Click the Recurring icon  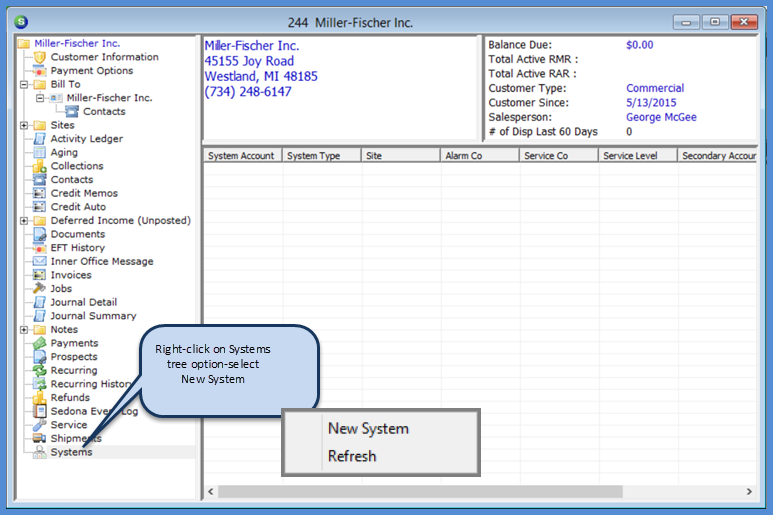point(39,371)
